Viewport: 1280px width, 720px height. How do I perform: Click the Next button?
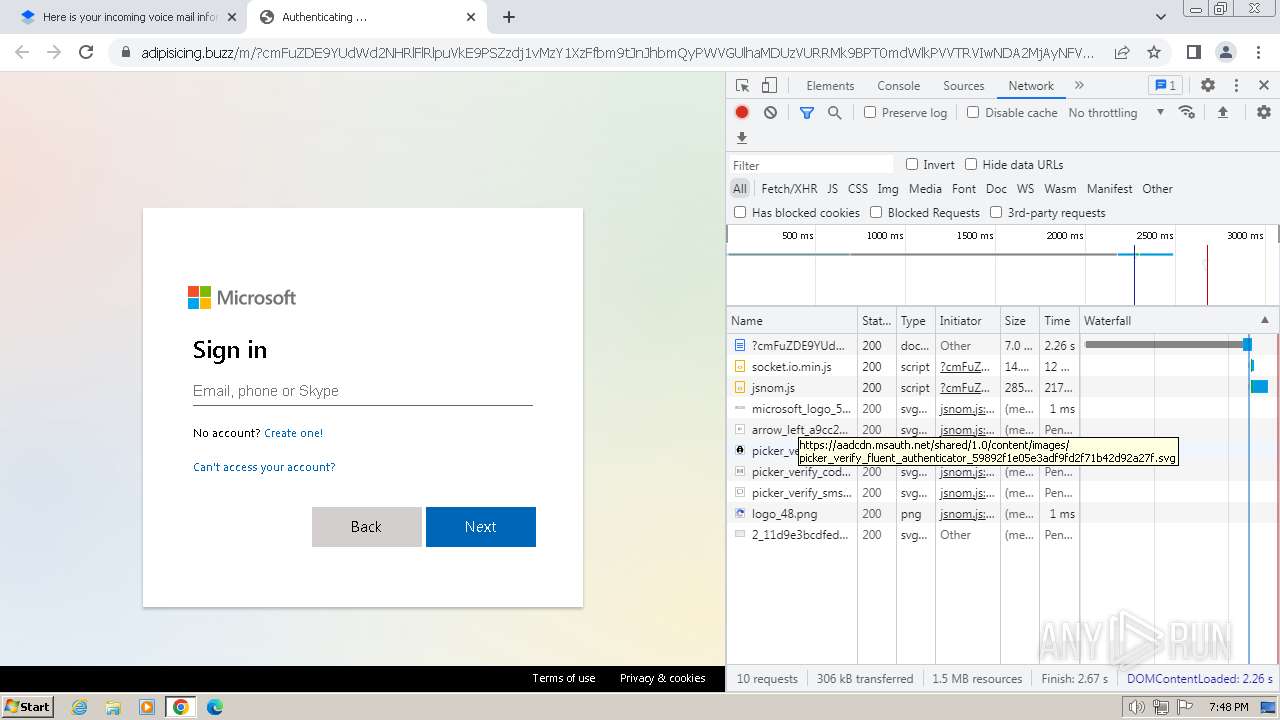pyautogui.click(x=481, y=527)
